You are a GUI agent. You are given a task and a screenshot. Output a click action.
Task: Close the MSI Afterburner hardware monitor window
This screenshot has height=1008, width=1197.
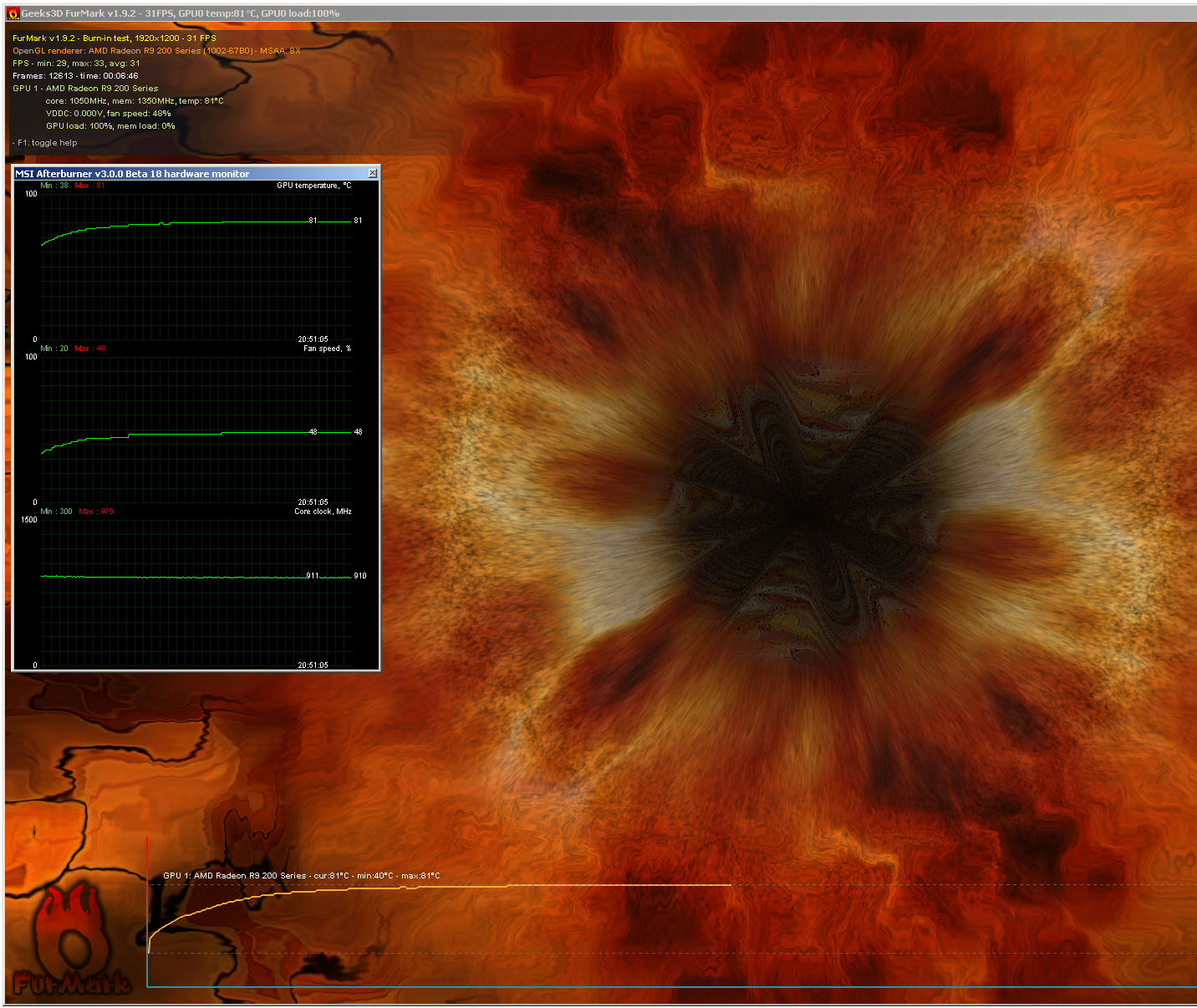[373, 173]
